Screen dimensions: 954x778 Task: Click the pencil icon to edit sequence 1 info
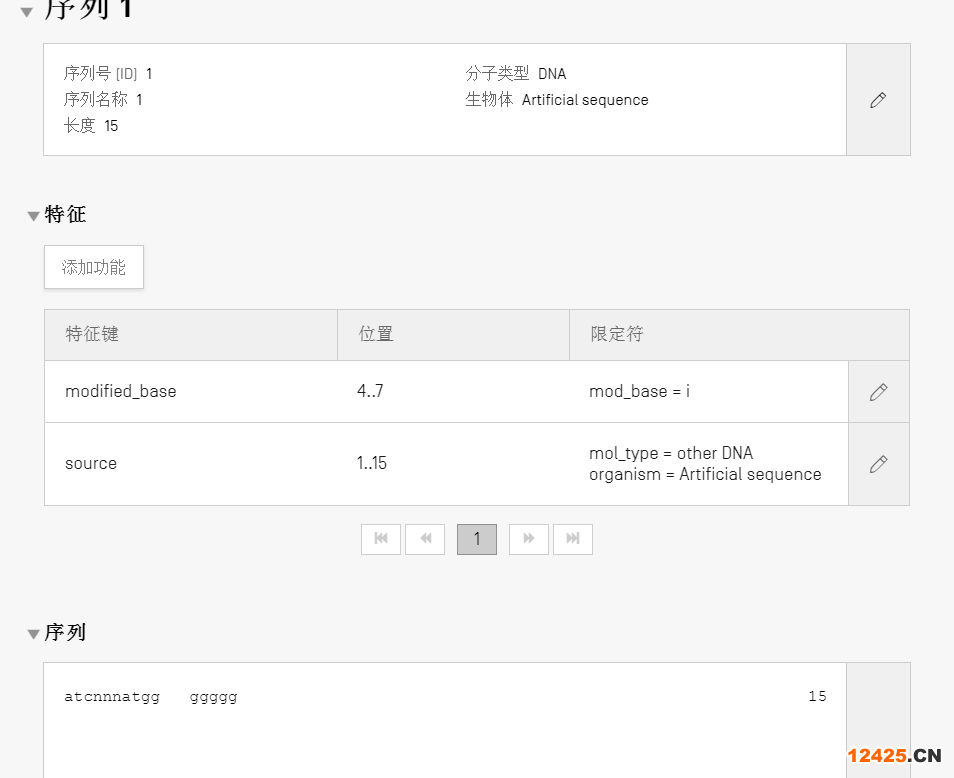pos(878,100)
